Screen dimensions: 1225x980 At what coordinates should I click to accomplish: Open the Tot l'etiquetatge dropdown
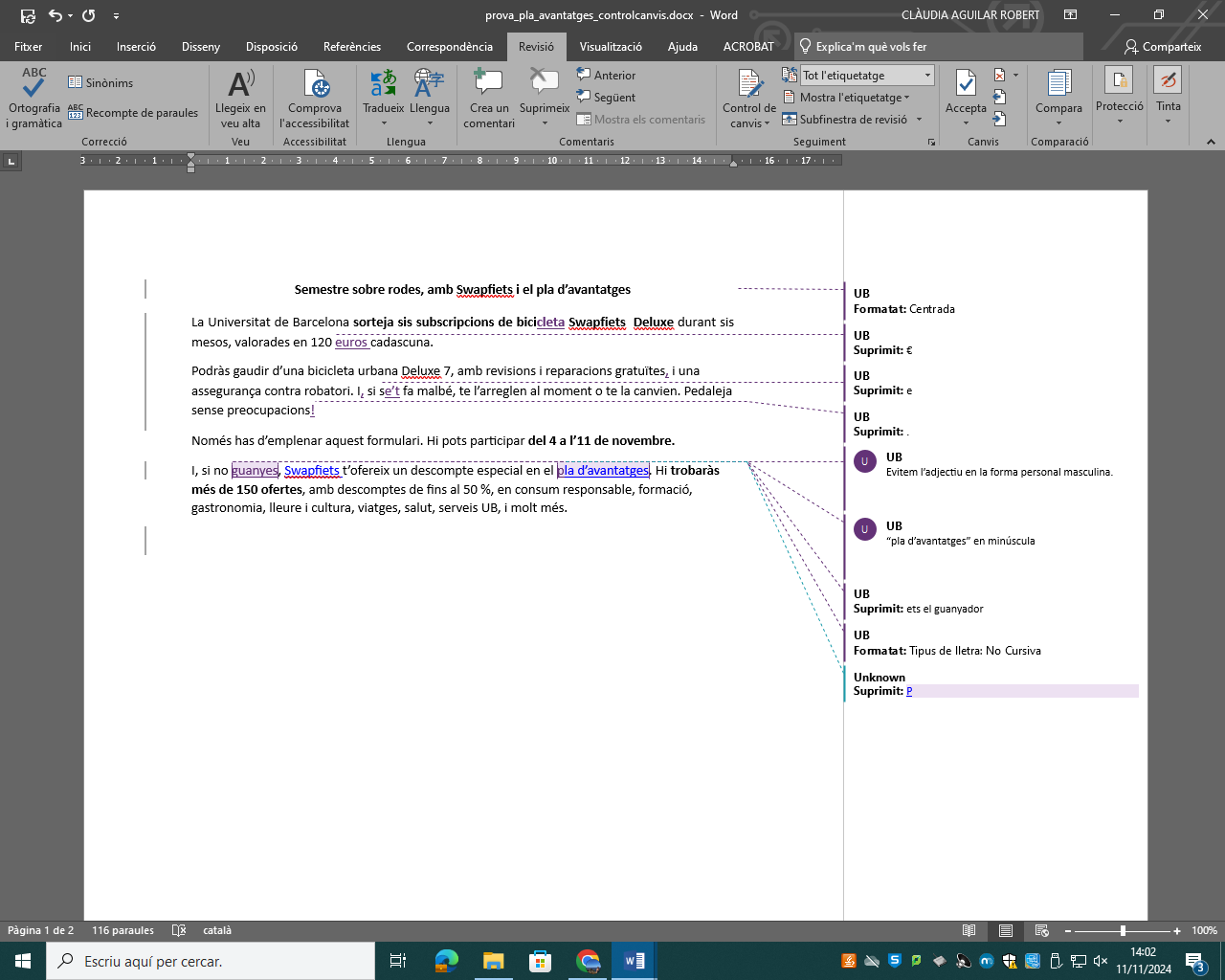(867, 76)
